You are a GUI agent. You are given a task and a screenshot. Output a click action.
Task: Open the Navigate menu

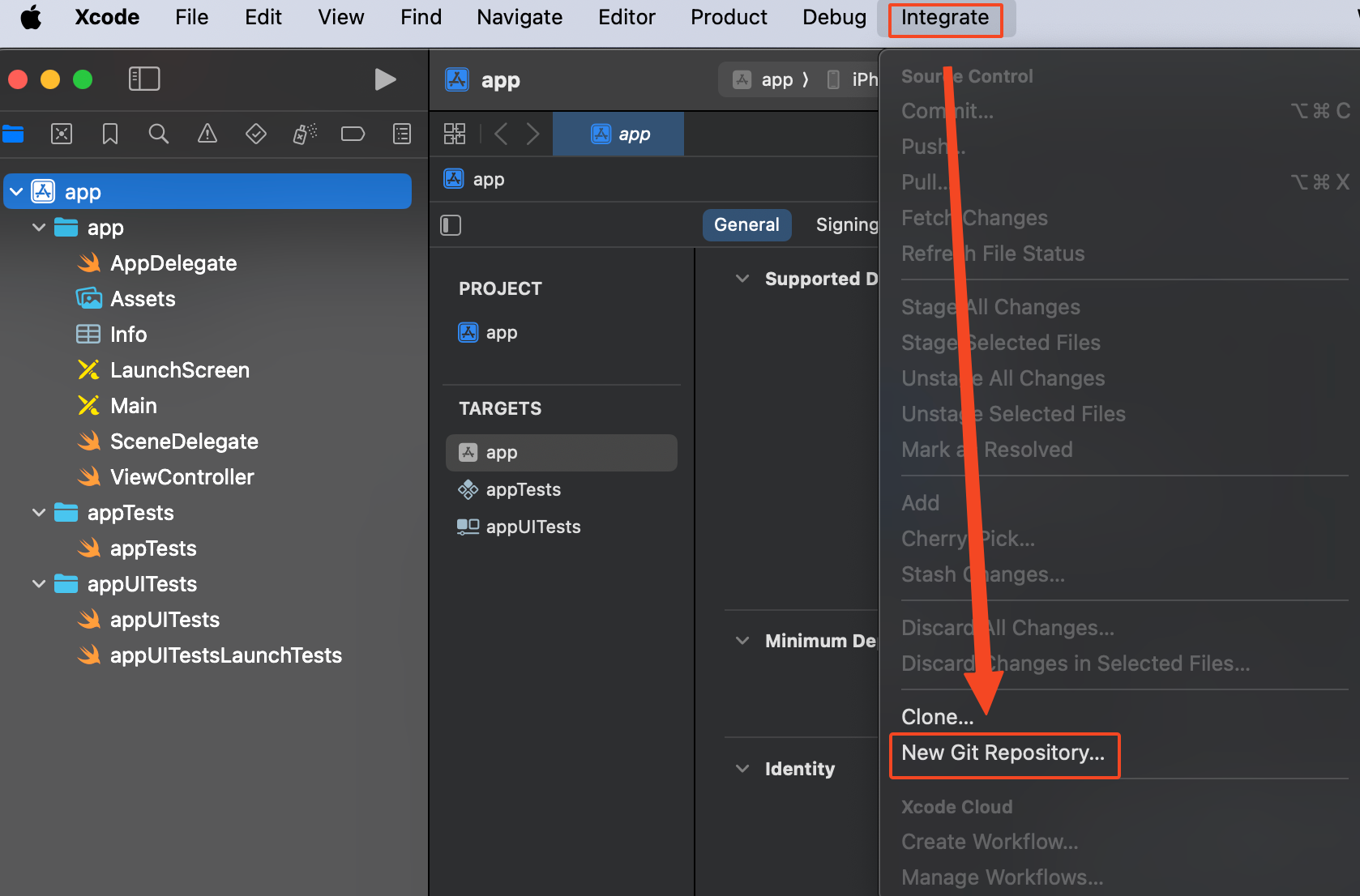tap(520, 17)
